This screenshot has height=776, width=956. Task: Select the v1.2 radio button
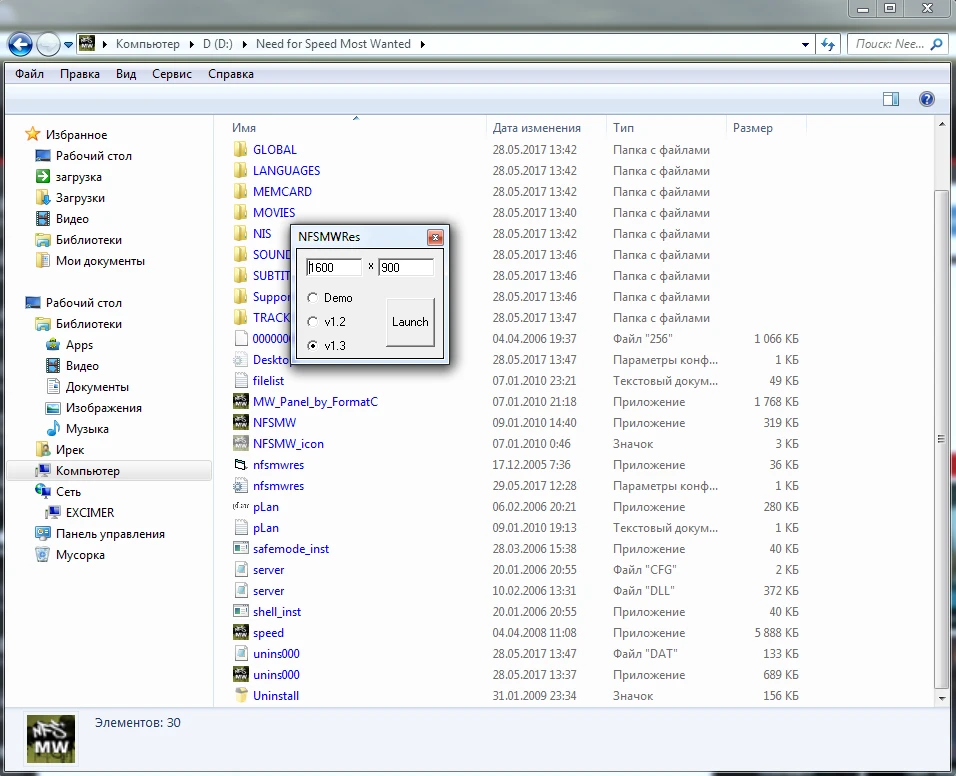click(x=313, y=322)
